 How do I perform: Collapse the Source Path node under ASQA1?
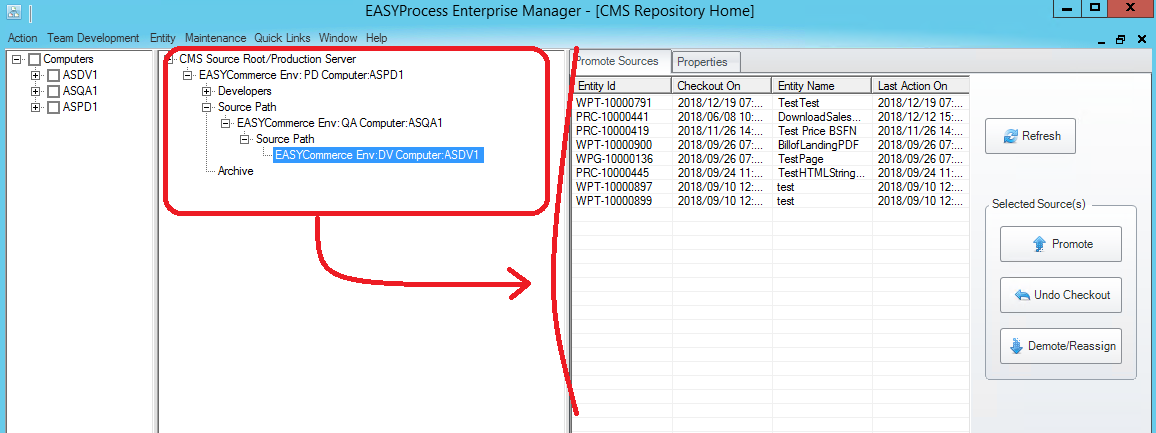click(x=244, y=139)
